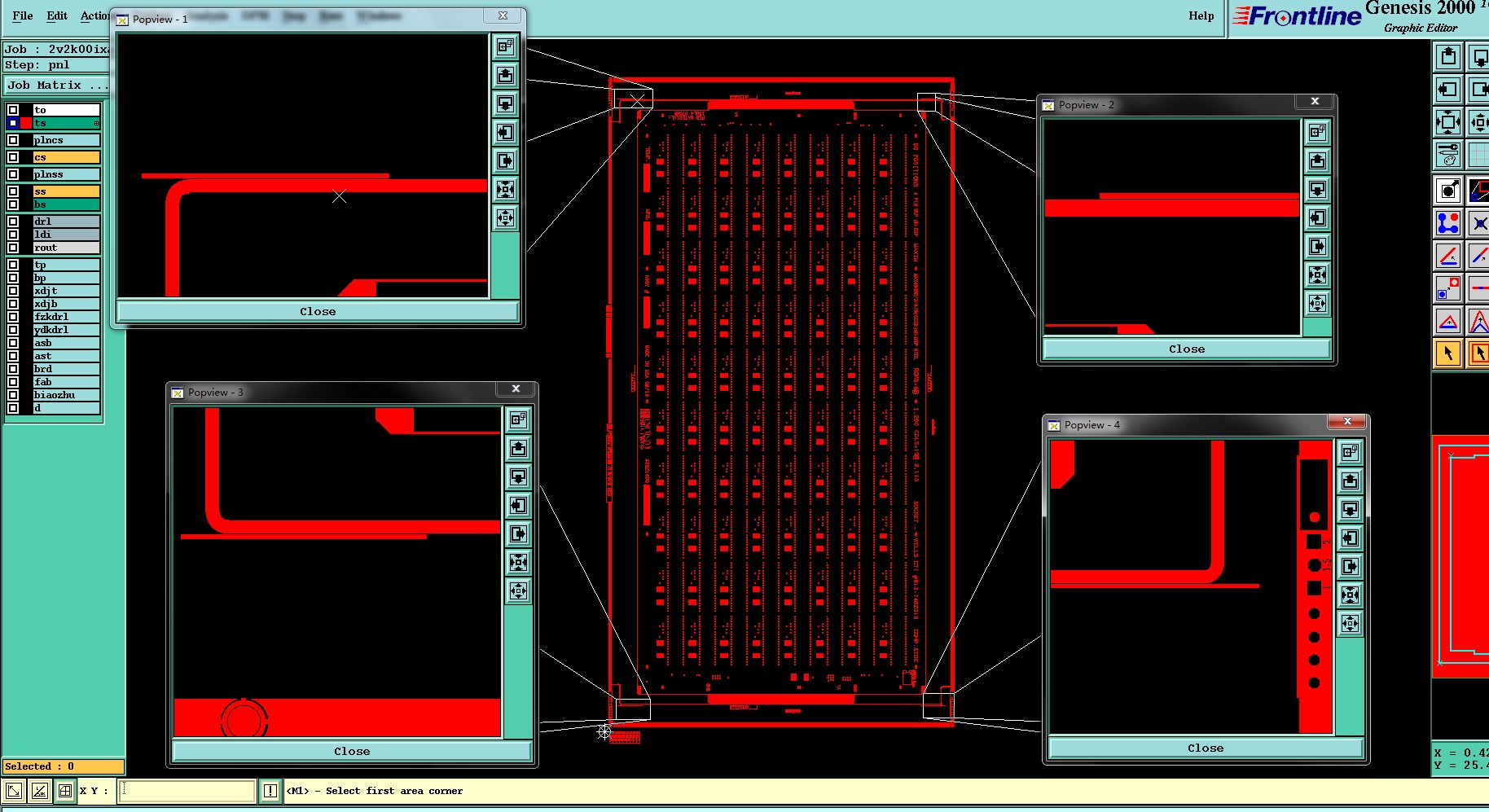1489x812 pixels.
Task: Pan right in Popview 2
Action: point(1317,247)
